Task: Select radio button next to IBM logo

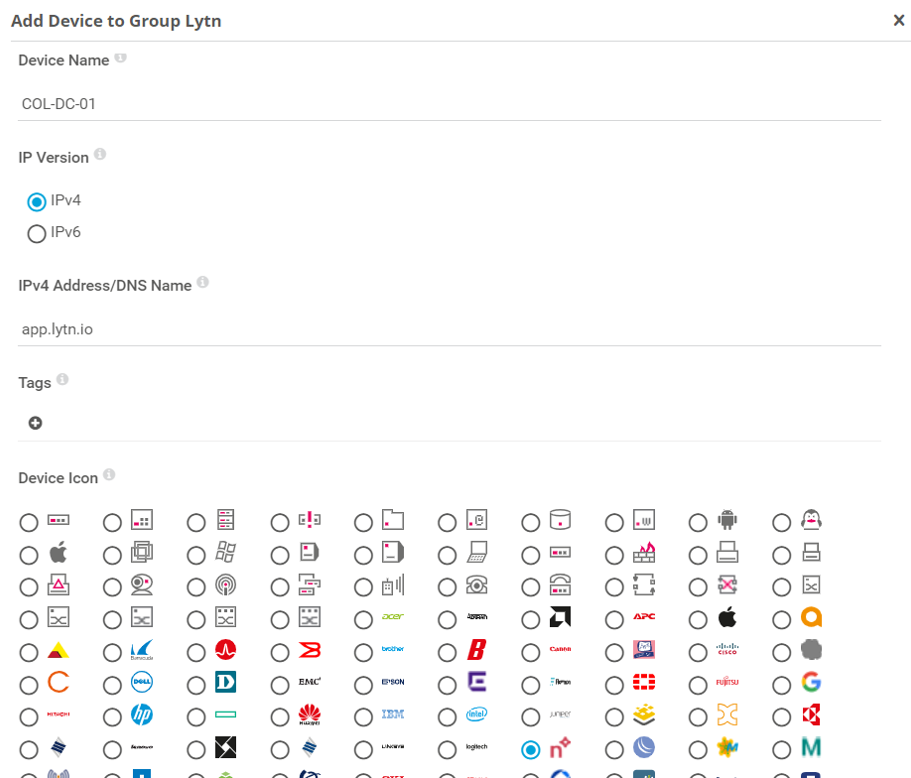Action: 364,716
